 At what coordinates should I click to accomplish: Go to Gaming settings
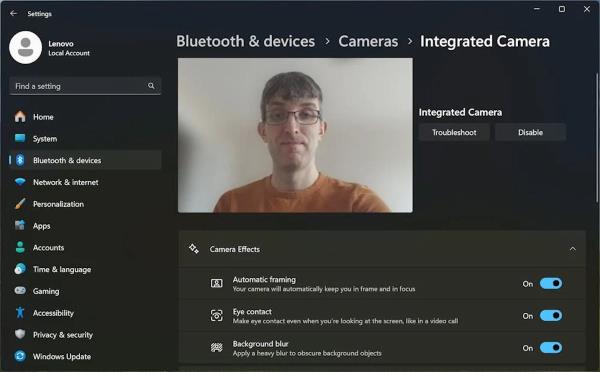(x=85, y=291)
